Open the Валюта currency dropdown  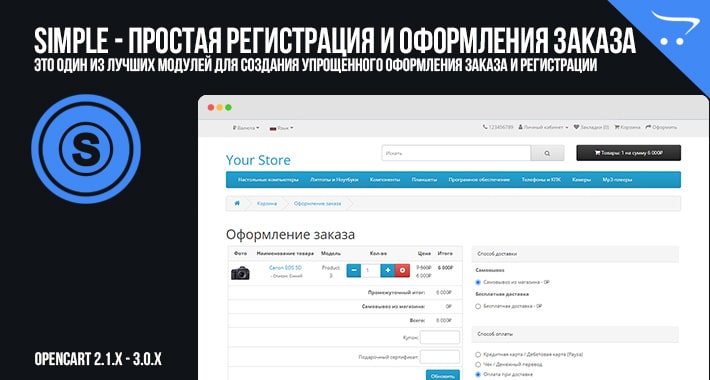point(246,128)
